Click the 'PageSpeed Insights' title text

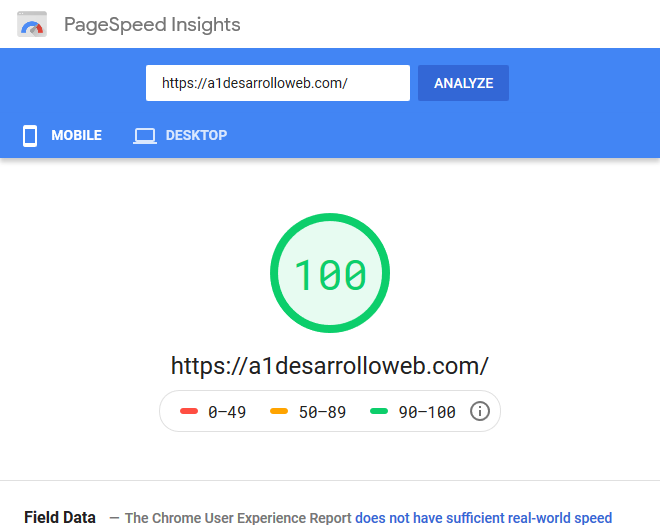click(x=152, y=24)
